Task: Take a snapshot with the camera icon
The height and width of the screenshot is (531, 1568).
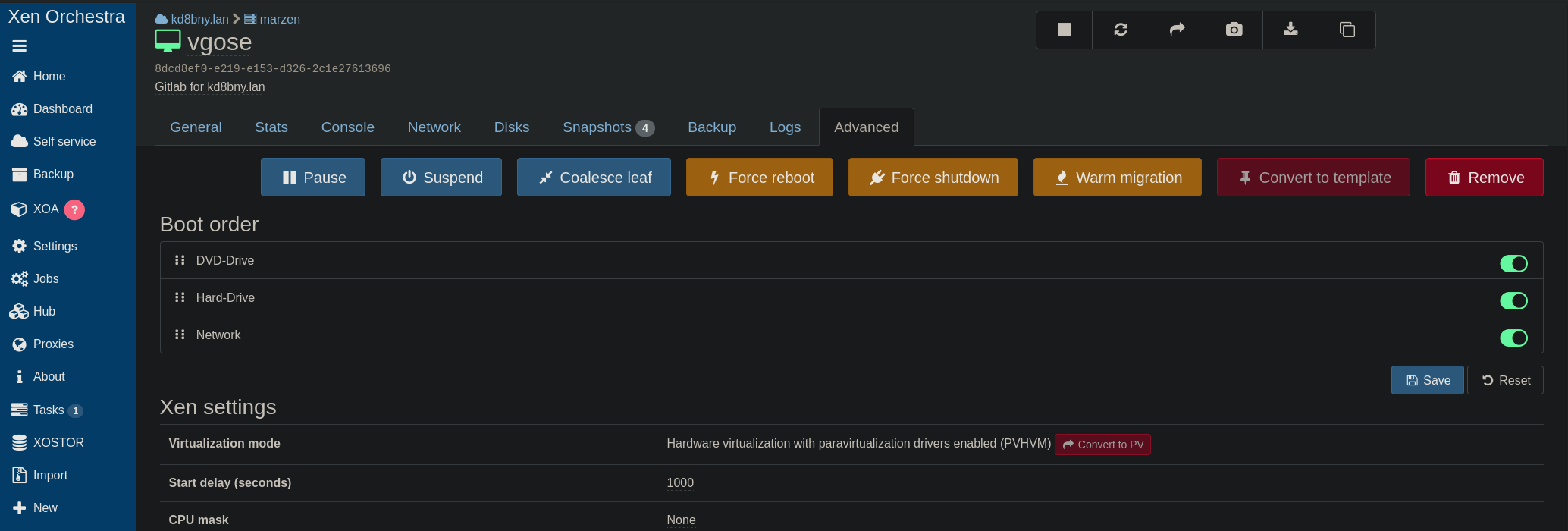Action: click(1234, 30)
